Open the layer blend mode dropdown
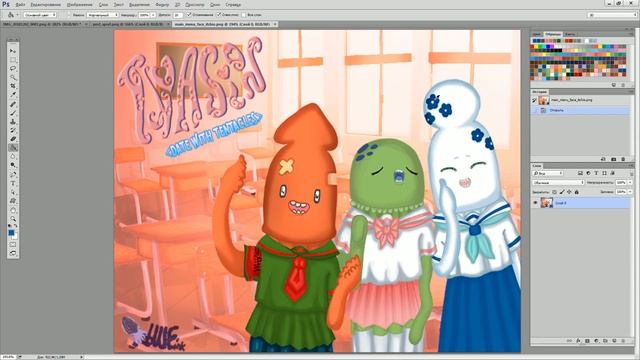This screenshot has height=360, width=640. [x=558, y=182]
